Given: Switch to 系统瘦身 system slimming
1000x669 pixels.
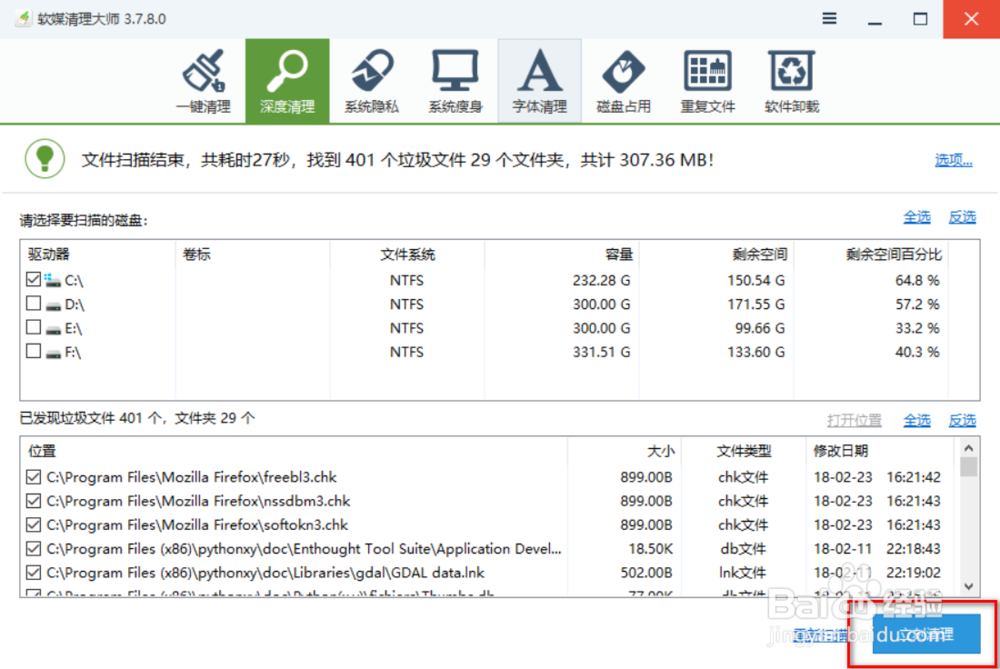Looking at the screenshot, I should point(455,80).
